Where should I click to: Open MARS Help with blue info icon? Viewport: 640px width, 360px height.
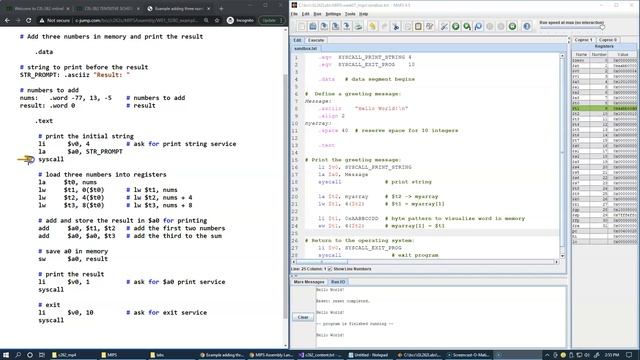tap(527, 27)
